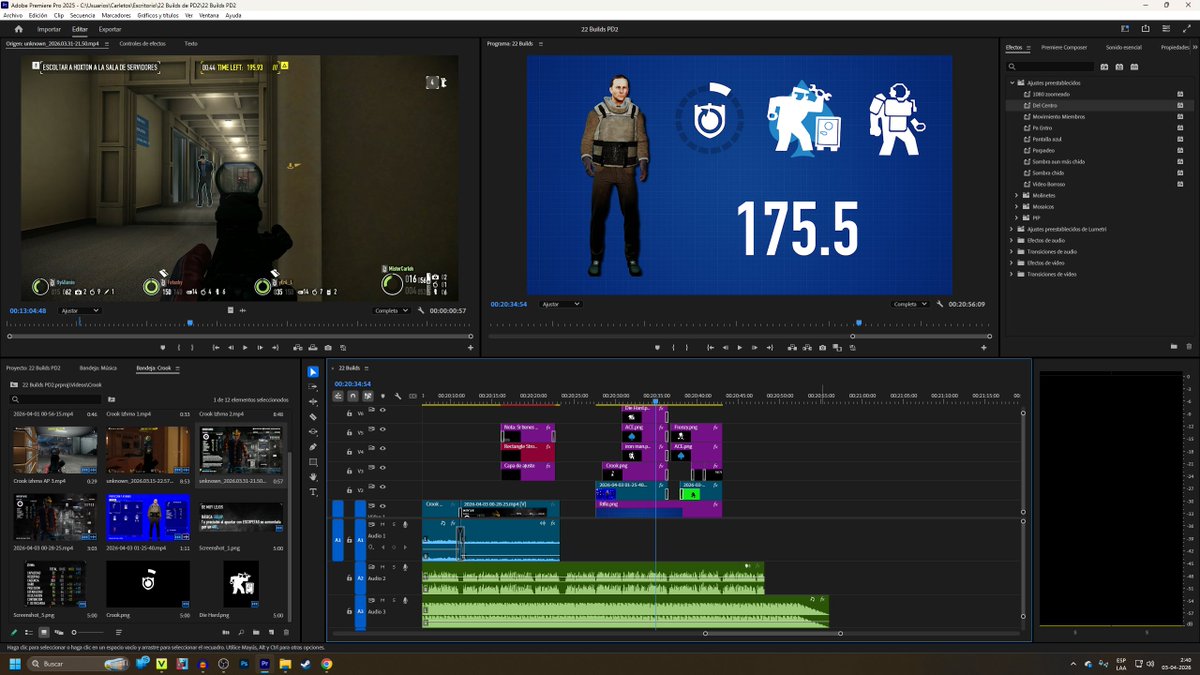This screenshot has height=675, width=1200.
Task: Open the Secuencia menu
Action: [83, 16]
